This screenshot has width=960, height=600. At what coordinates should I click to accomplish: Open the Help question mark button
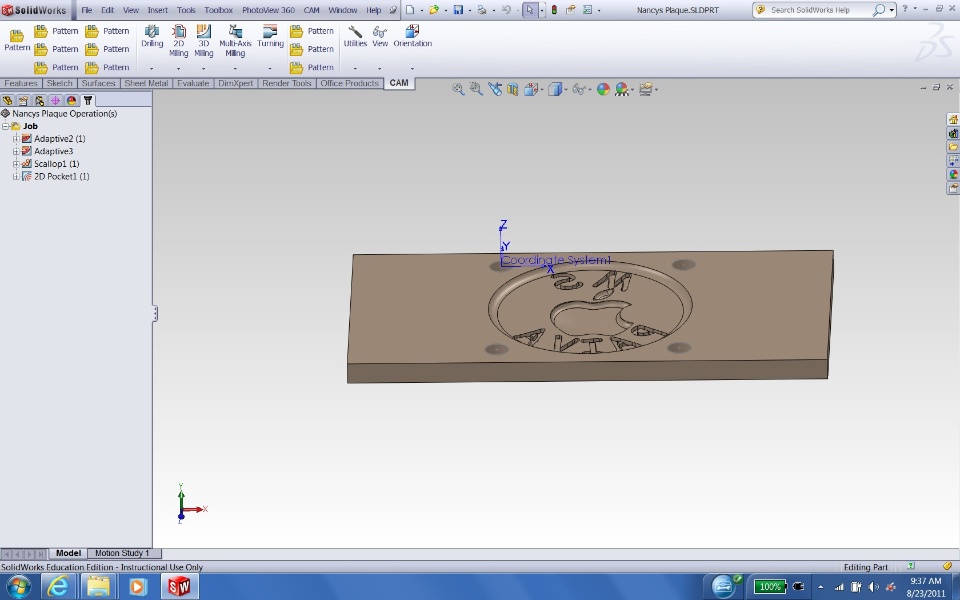[x=904, y=9]
